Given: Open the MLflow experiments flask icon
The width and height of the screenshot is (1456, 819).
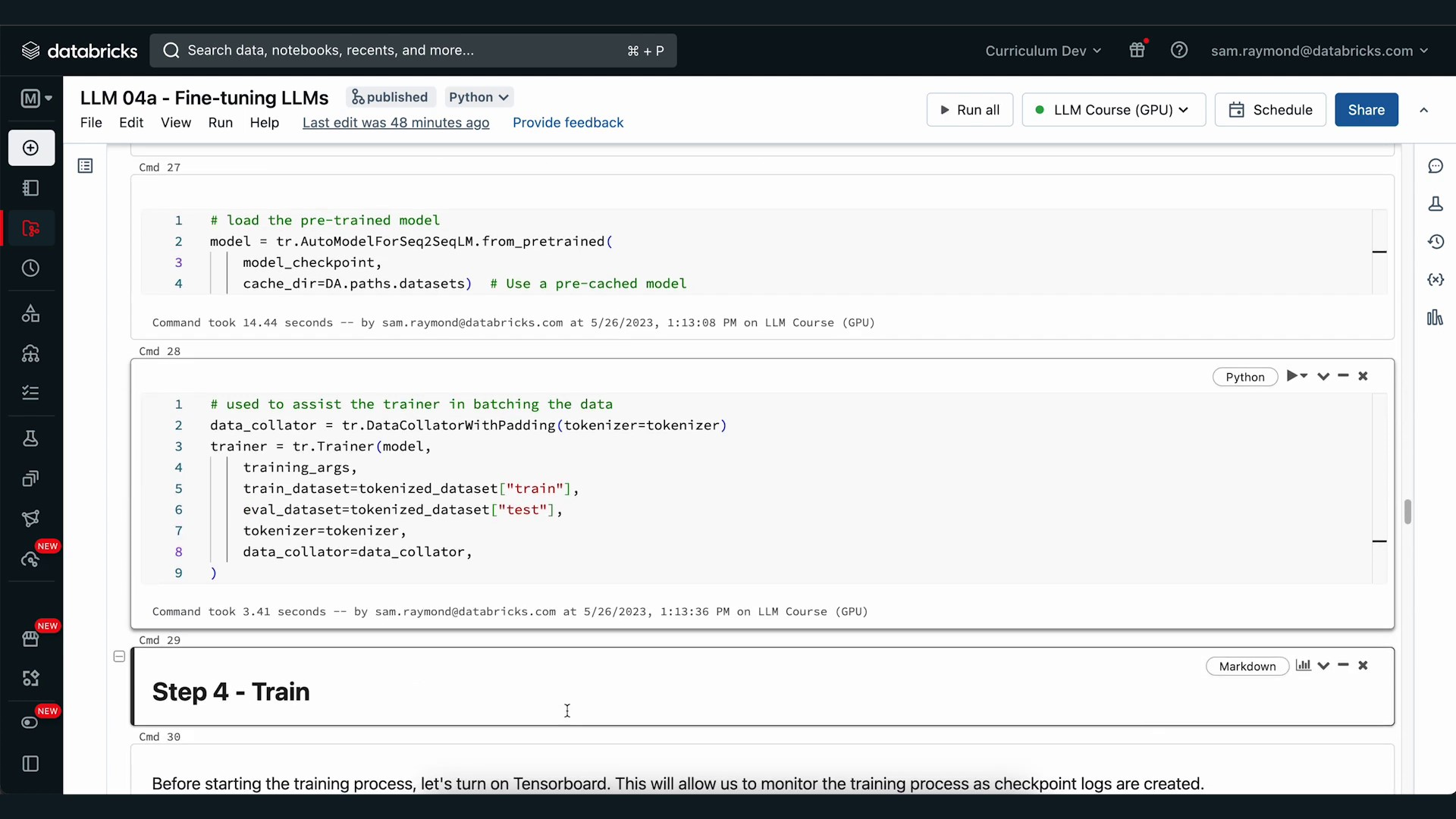Looking at the screenshot, I should (1436, 204).
